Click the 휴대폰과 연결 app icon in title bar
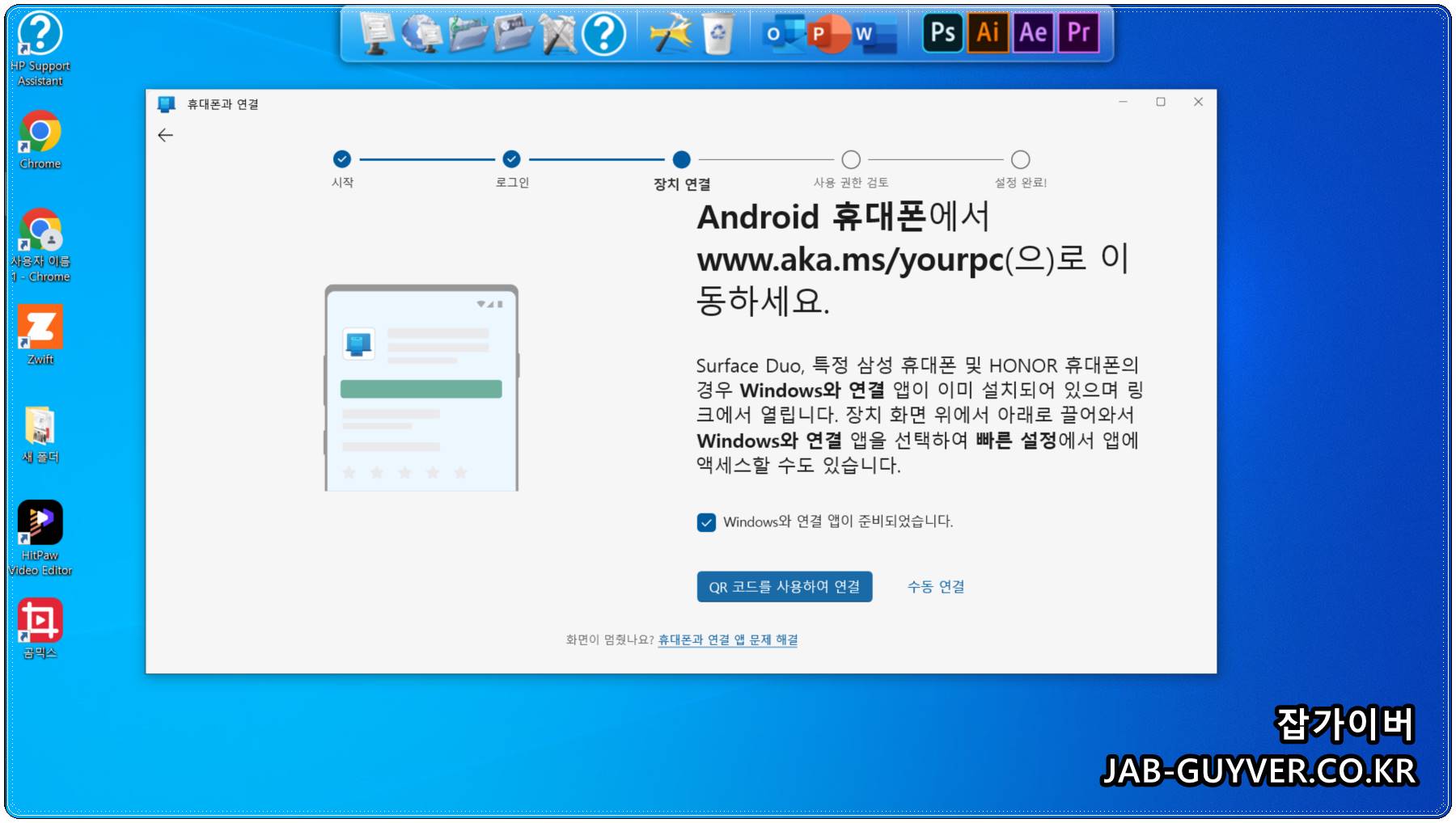 [x=166, y=103]
